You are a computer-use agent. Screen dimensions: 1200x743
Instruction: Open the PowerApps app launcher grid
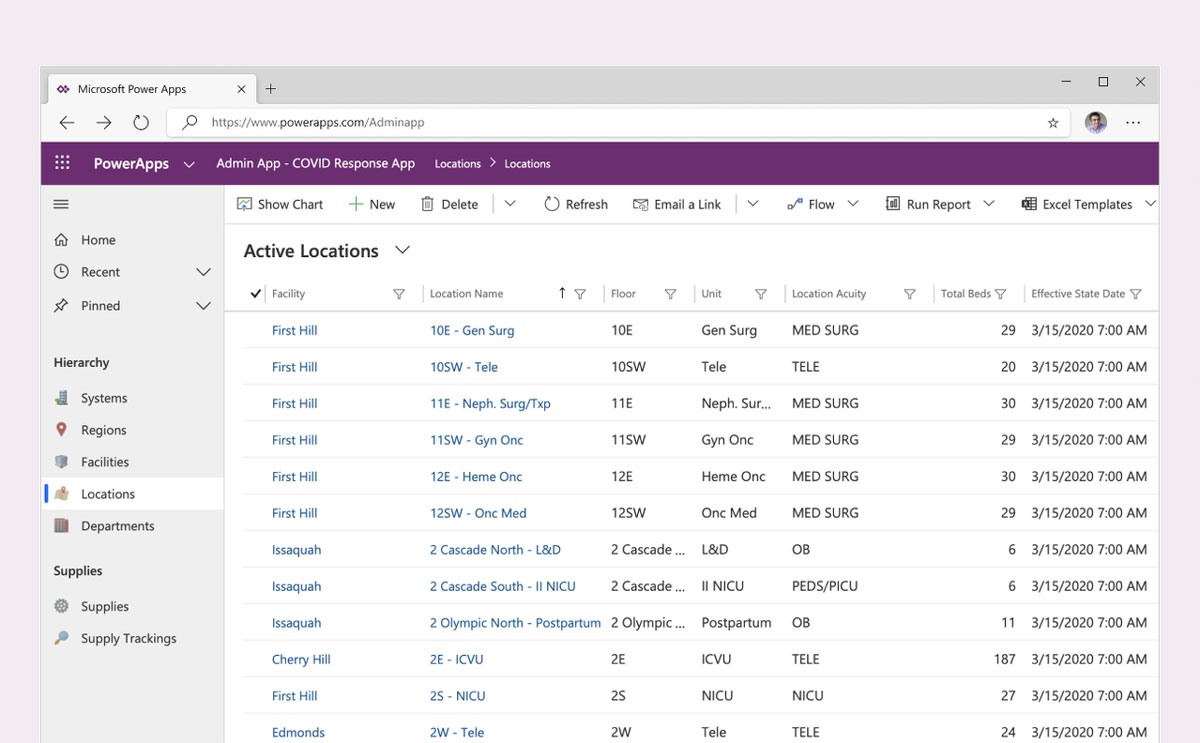pyautogui.click(x=62, y=163)
